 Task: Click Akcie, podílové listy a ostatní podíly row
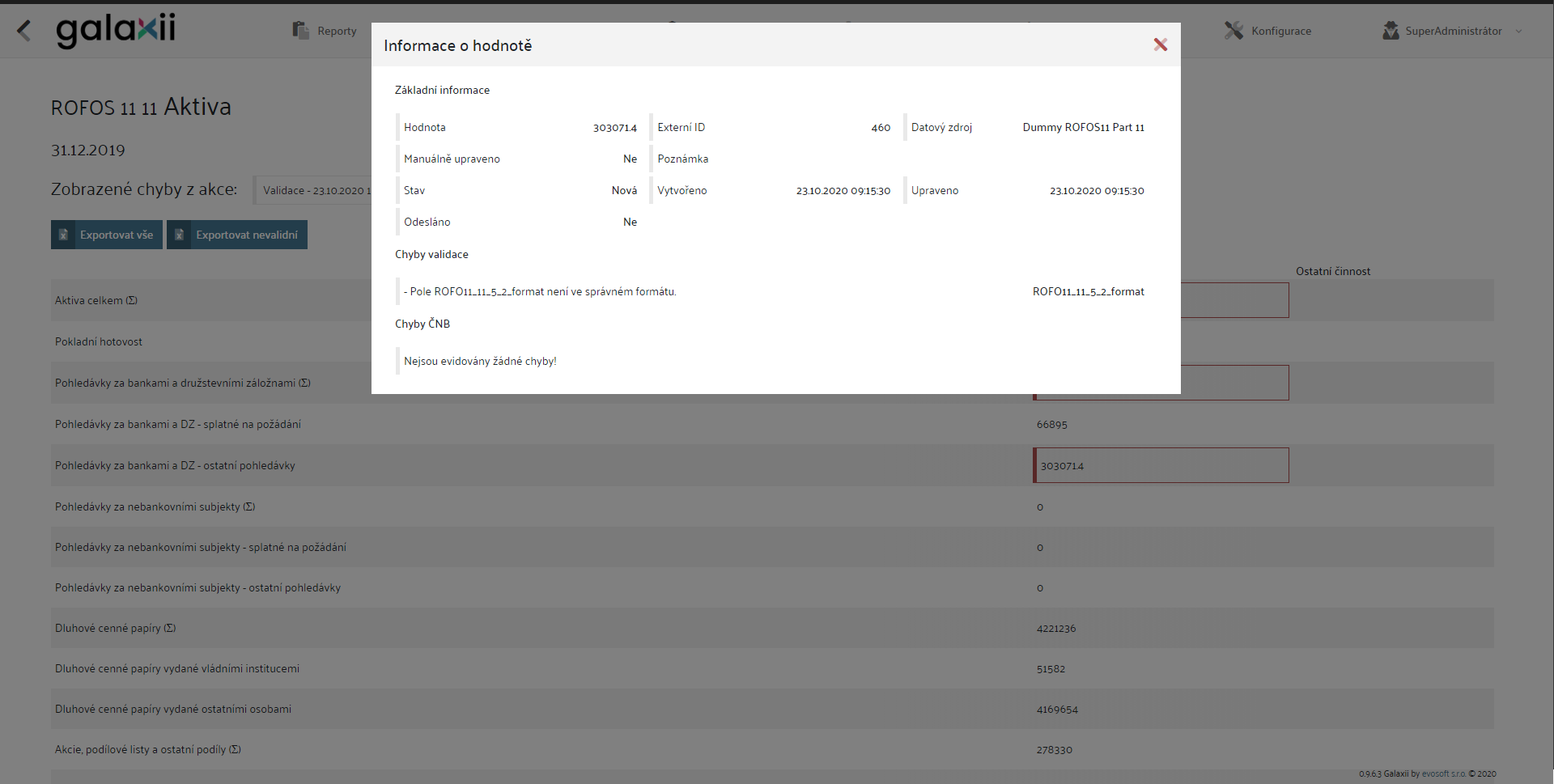point(148,749)
